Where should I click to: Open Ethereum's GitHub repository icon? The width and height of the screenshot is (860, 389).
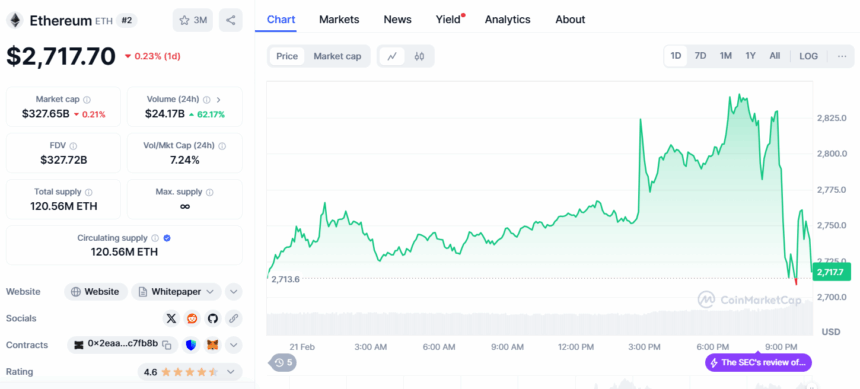213,318
